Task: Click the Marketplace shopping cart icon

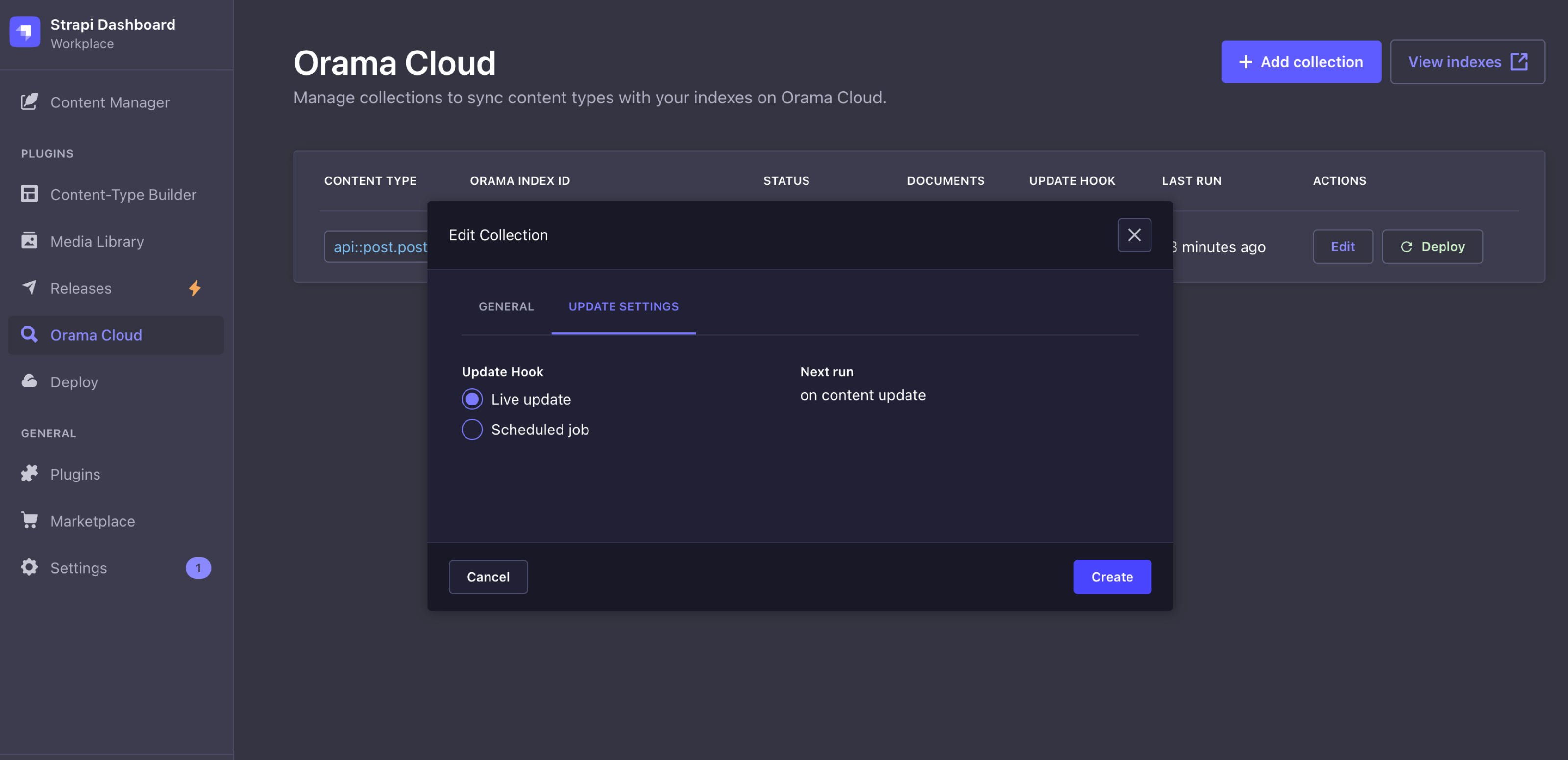Action: pos(29,520)
